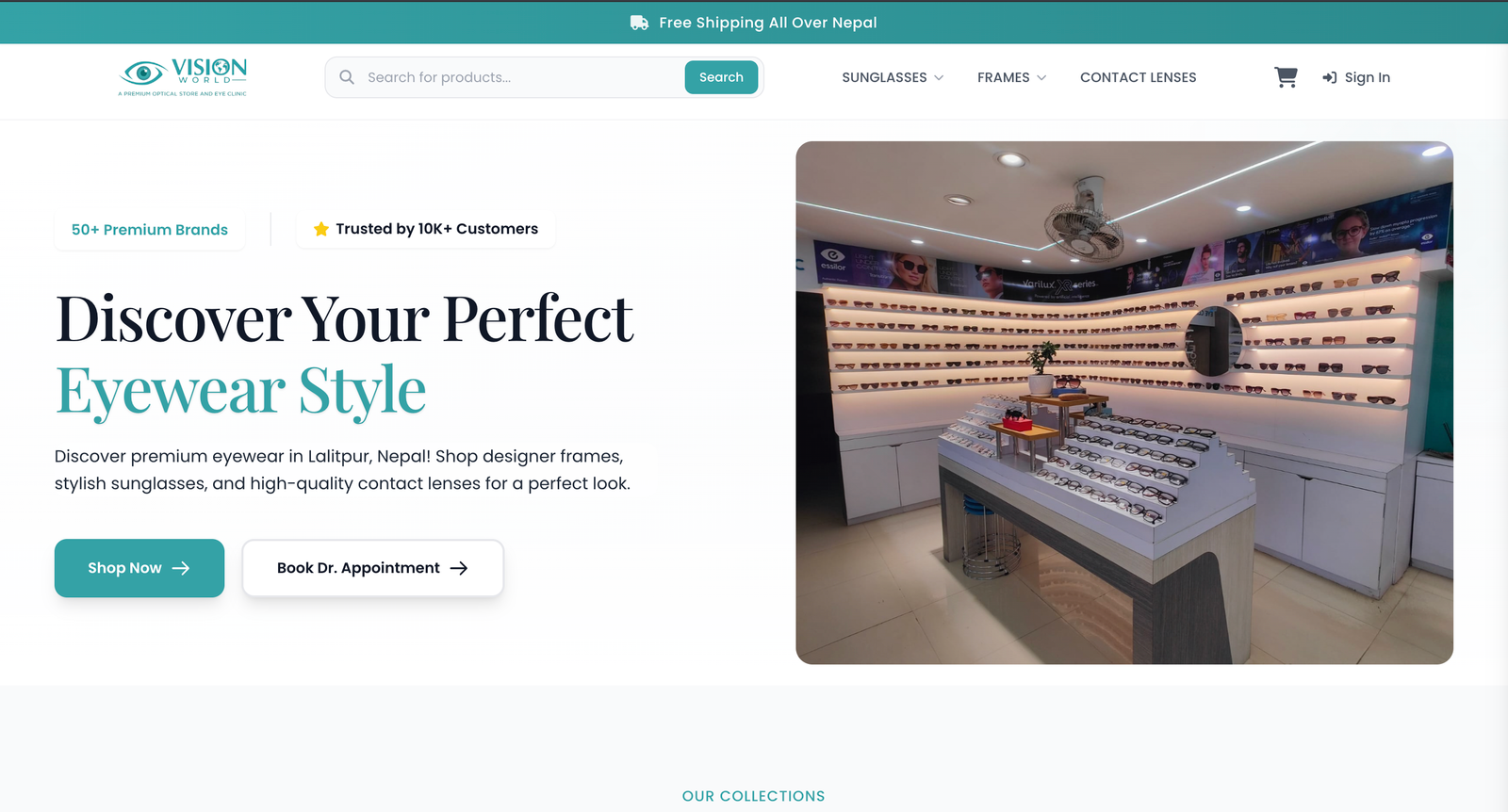1508x812 pixels.
Task: Click the magnifying glass icon in search bar
Action: pos(347,77)
